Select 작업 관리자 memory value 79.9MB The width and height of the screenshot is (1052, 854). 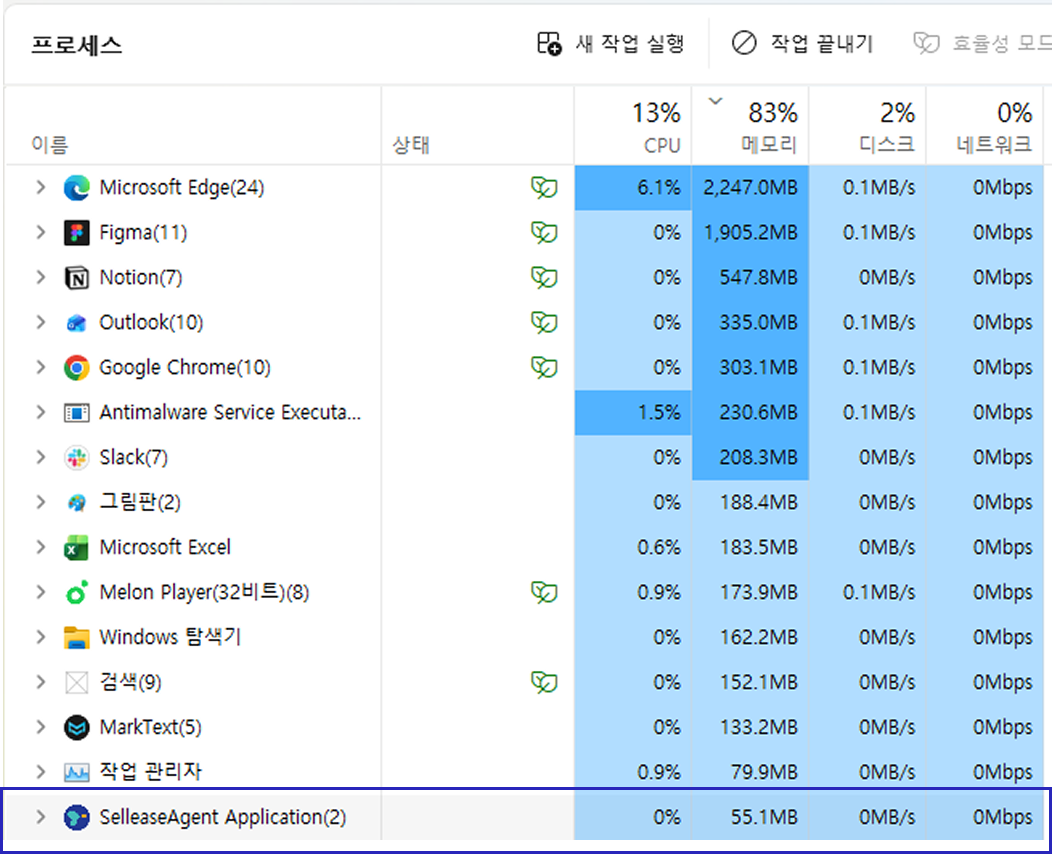pyautogui.click(x=750, y=771)
